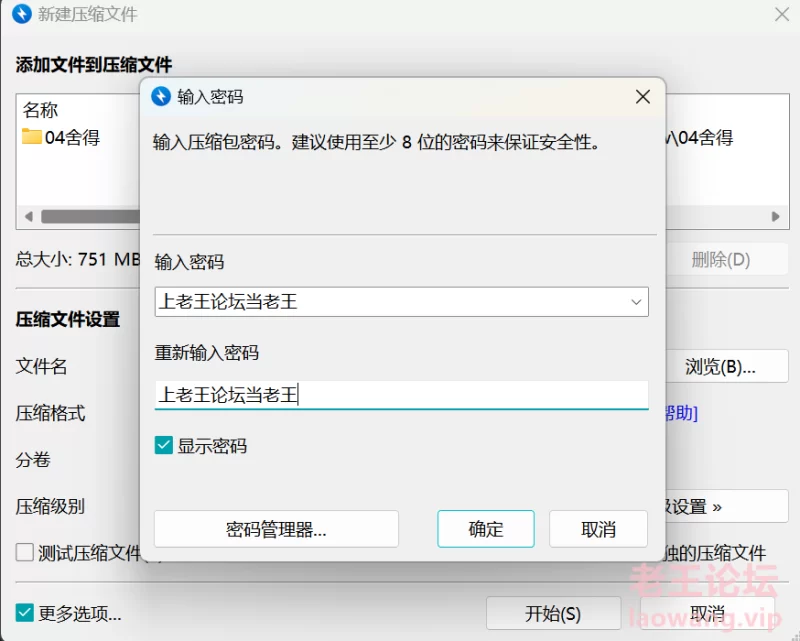Click the 总大小: 751 MB text
This screenshot has width=800, height=641.
coord(78,259)
